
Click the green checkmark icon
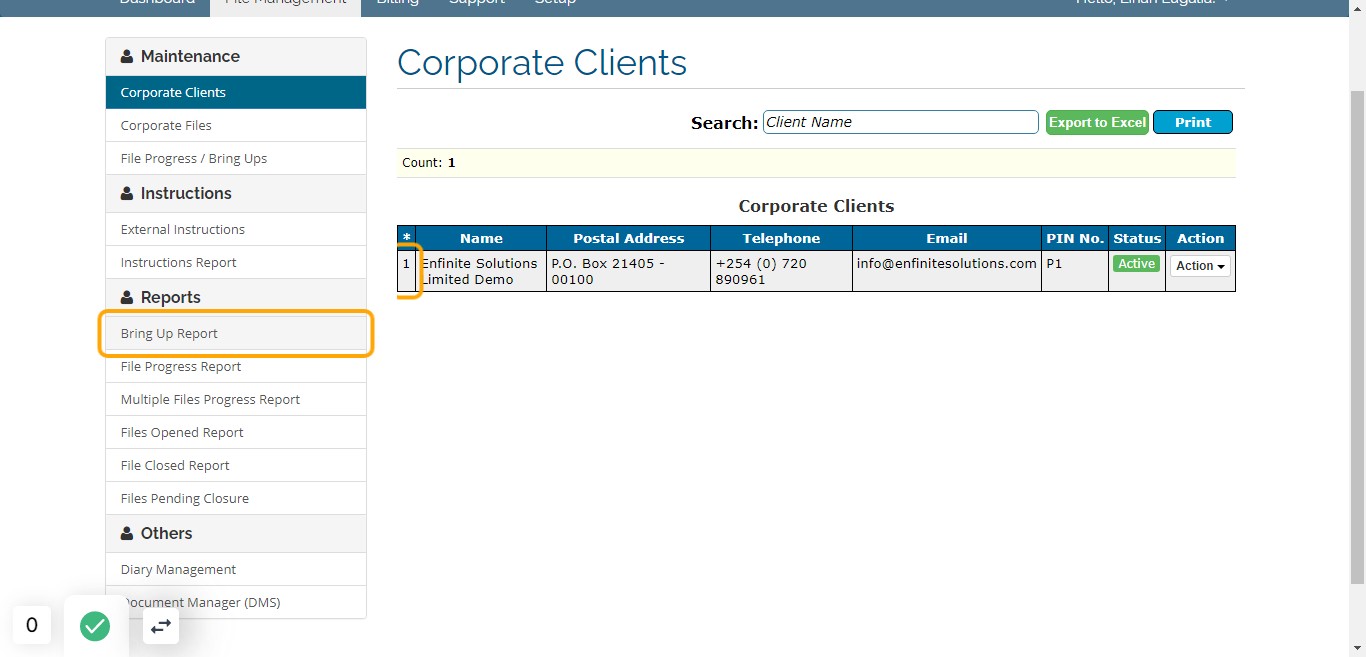(x=95, y=626)
